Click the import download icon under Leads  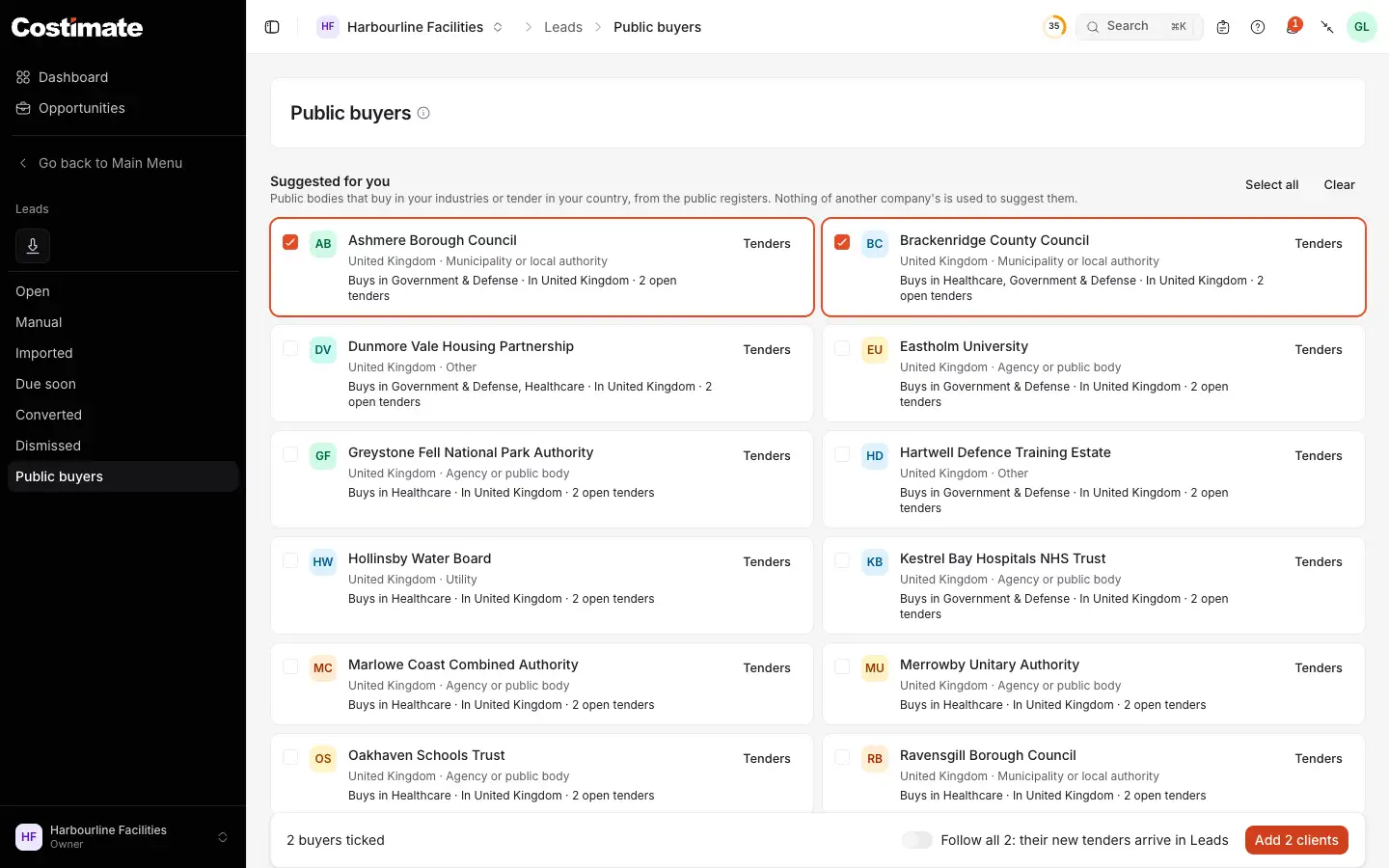[33, 246]
